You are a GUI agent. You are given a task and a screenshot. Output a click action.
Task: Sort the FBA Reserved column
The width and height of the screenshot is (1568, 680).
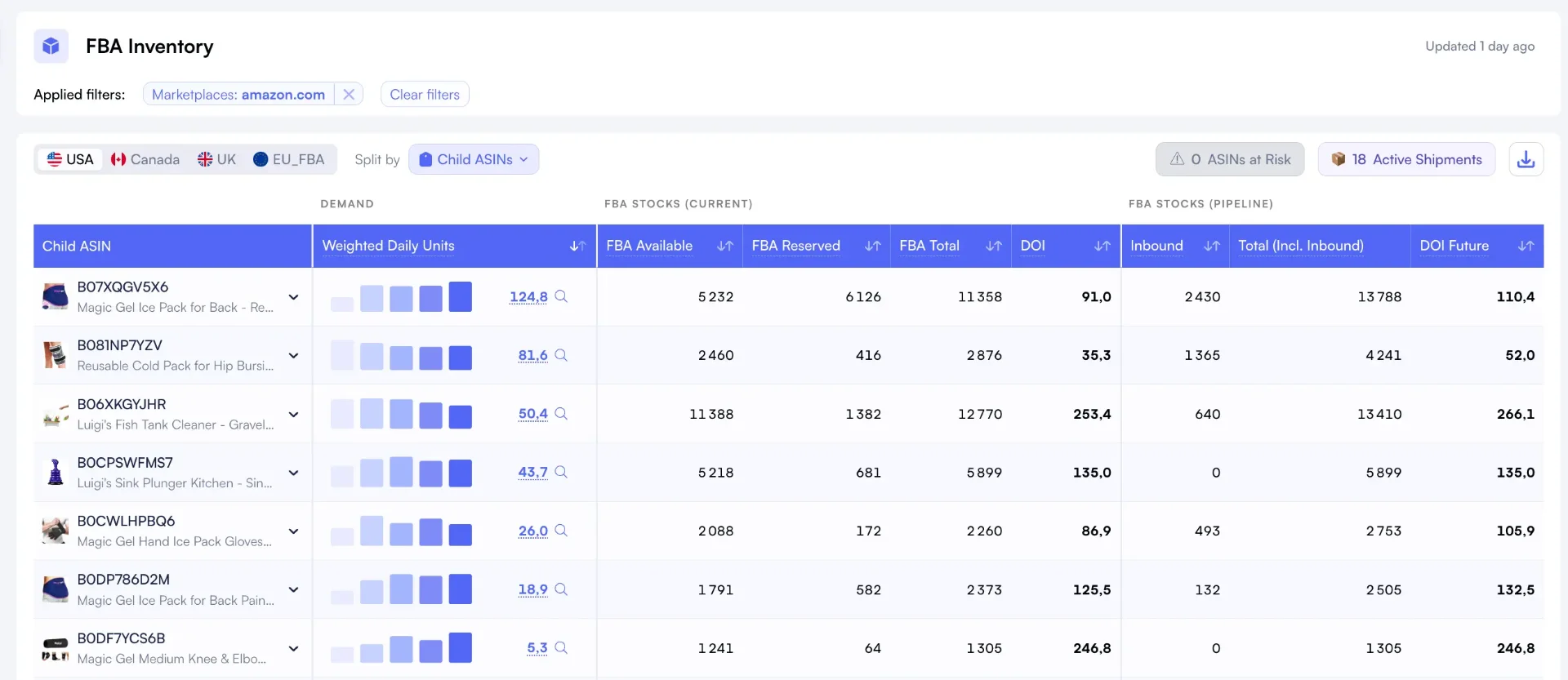(872, 246)
